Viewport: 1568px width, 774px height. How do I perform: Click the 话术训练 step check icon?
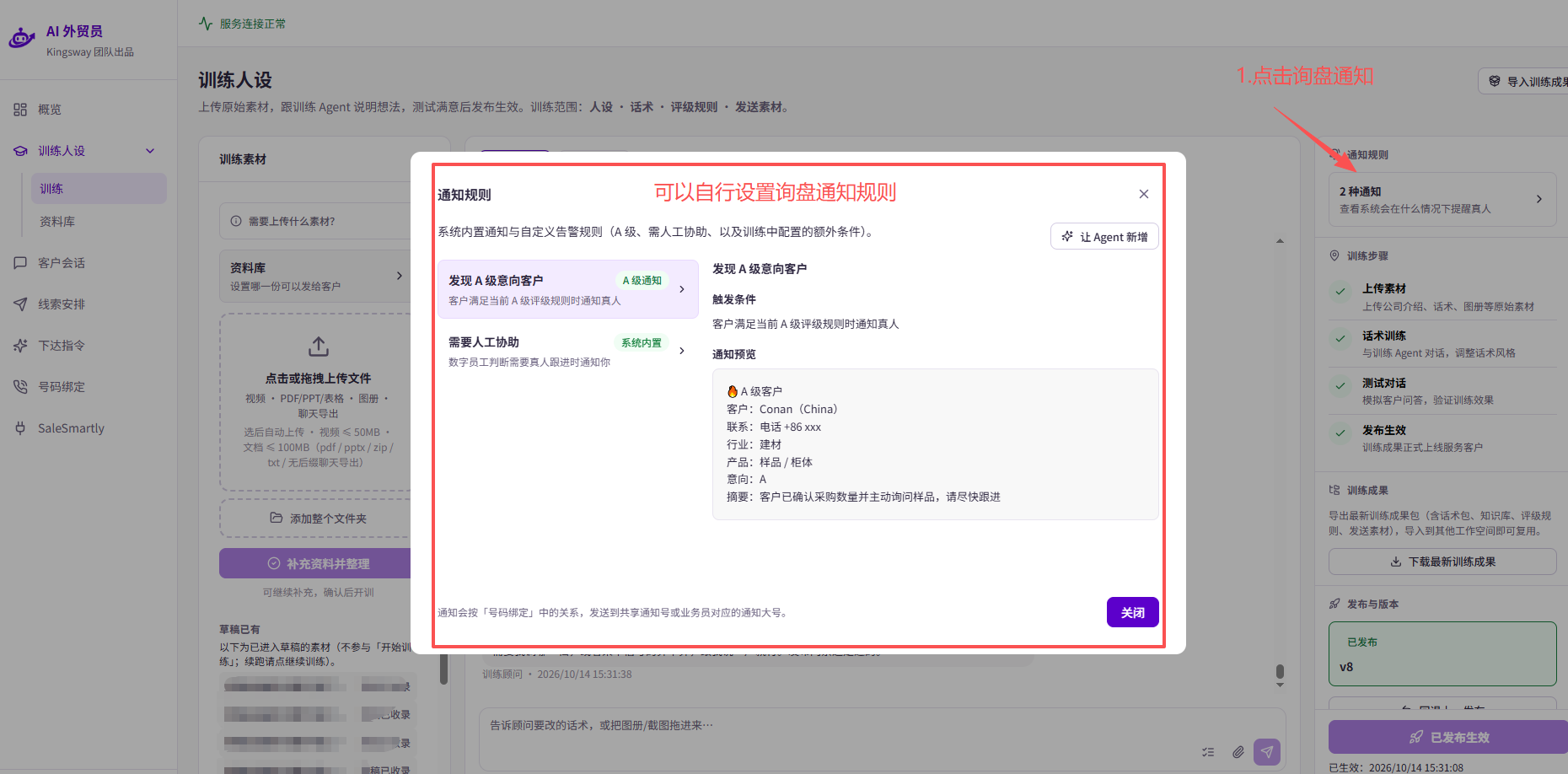(1340, 339)
